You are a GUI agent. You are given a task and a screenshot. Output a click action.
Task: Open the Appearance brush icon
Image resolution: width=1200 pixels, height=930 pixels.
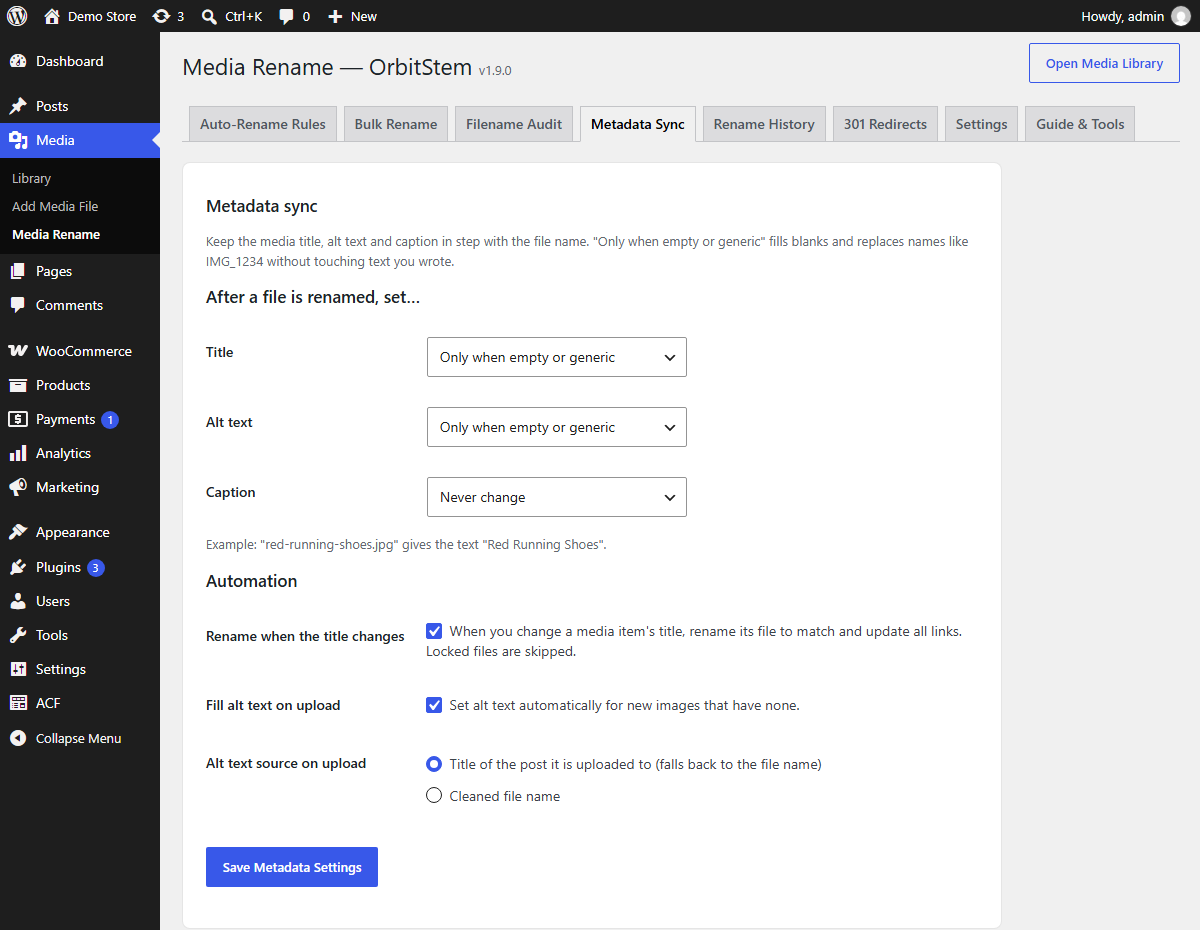[x=18, y=532]
